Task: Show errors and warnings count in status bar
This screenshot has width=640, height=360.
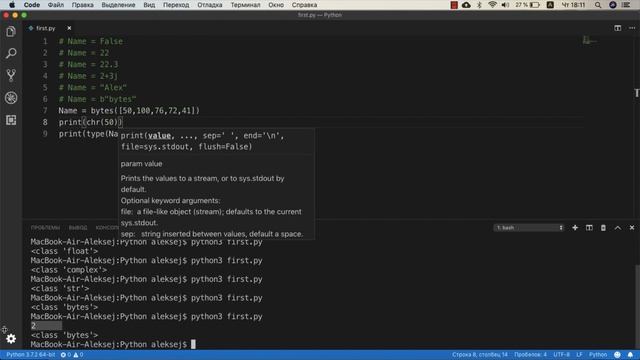Action: pyautogui.click(x=72, y=355)
